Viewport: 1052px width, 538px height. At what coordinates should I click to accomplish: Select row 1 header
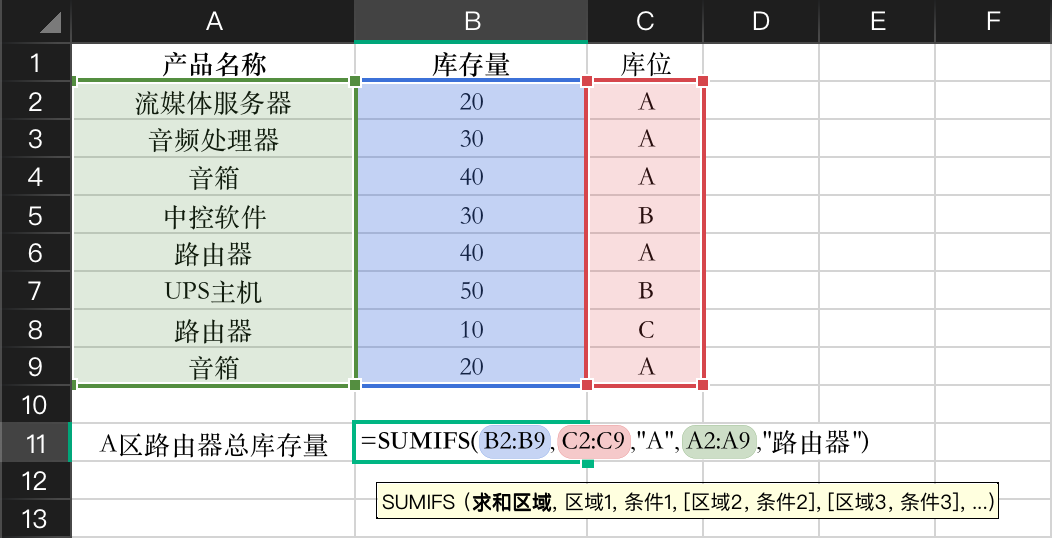[35, 63]
